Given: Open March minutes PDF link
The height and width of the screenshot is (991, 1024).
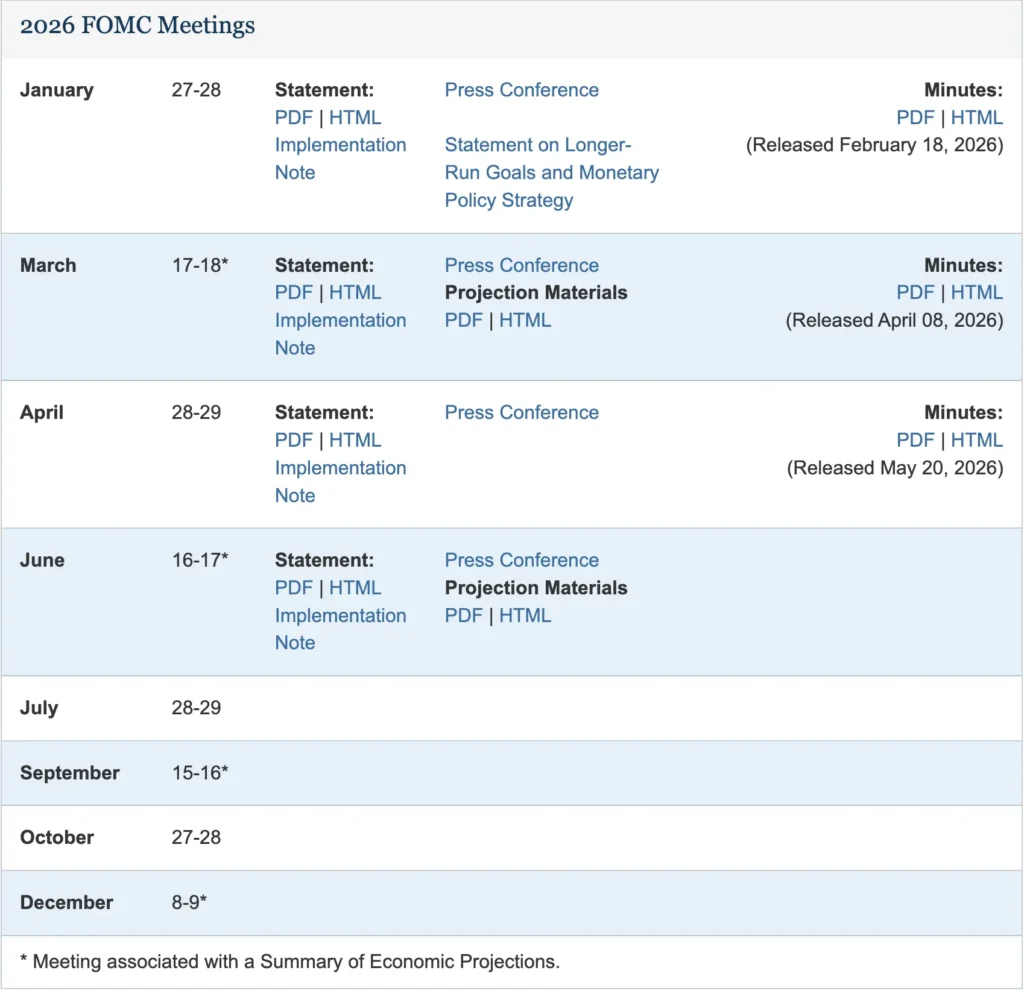Looking at the screenshot, I should pyautogui.click(x=915, y=293).
